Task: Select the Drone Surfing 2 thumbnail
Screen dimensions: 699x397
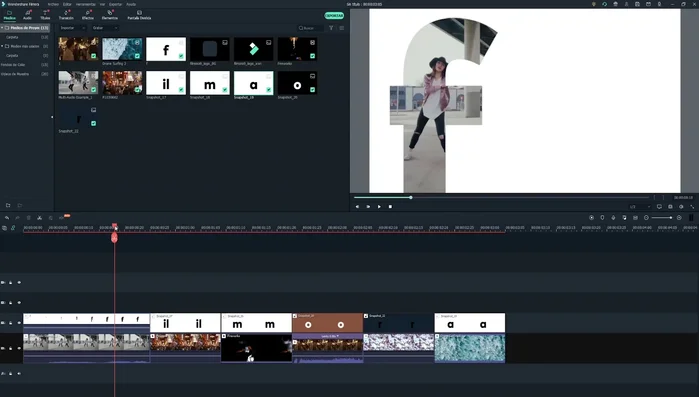Action: [122, 49]
